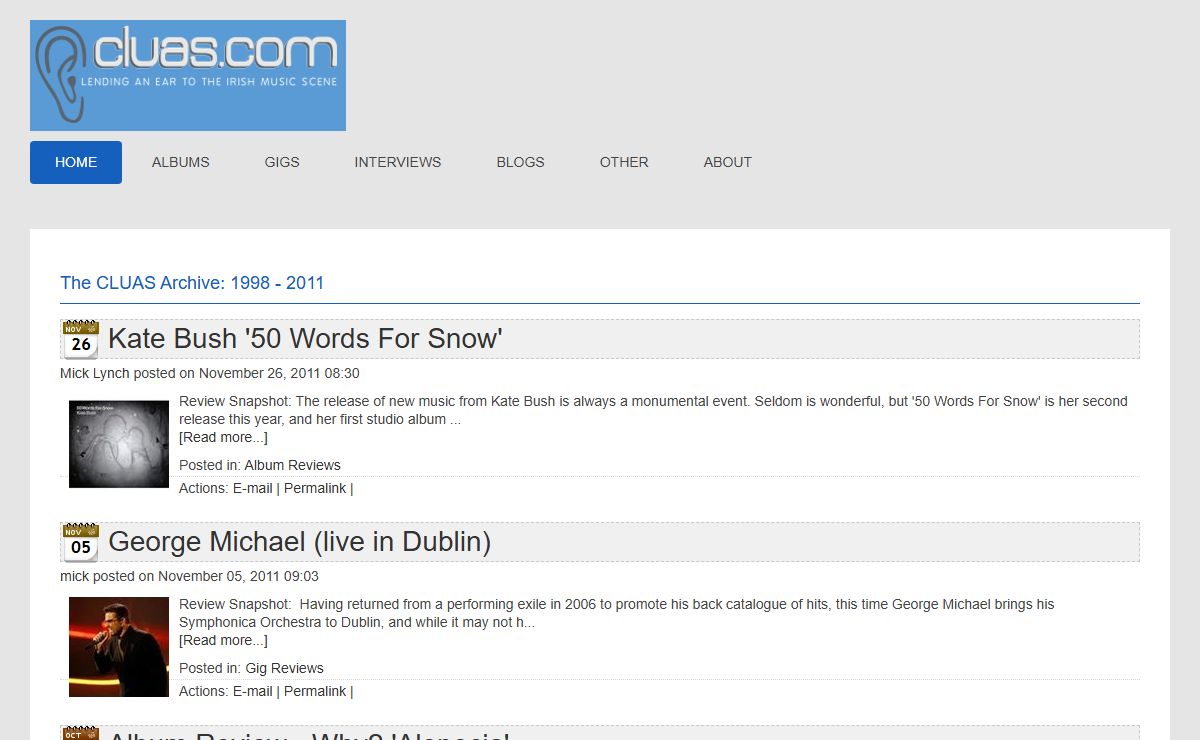Click 'Mick Lynch posted on November 26, 2011 08:30'

tap(210, 373)
